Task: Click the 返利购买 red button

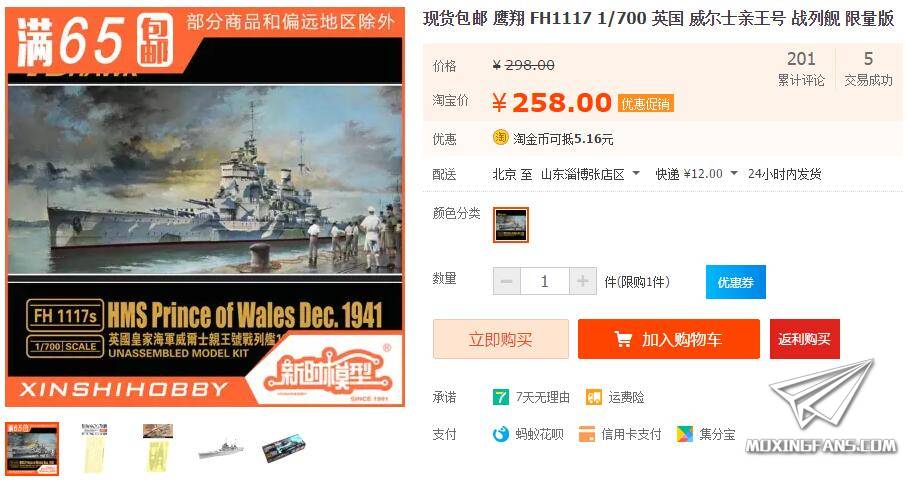Action: [x=804, y=339]
